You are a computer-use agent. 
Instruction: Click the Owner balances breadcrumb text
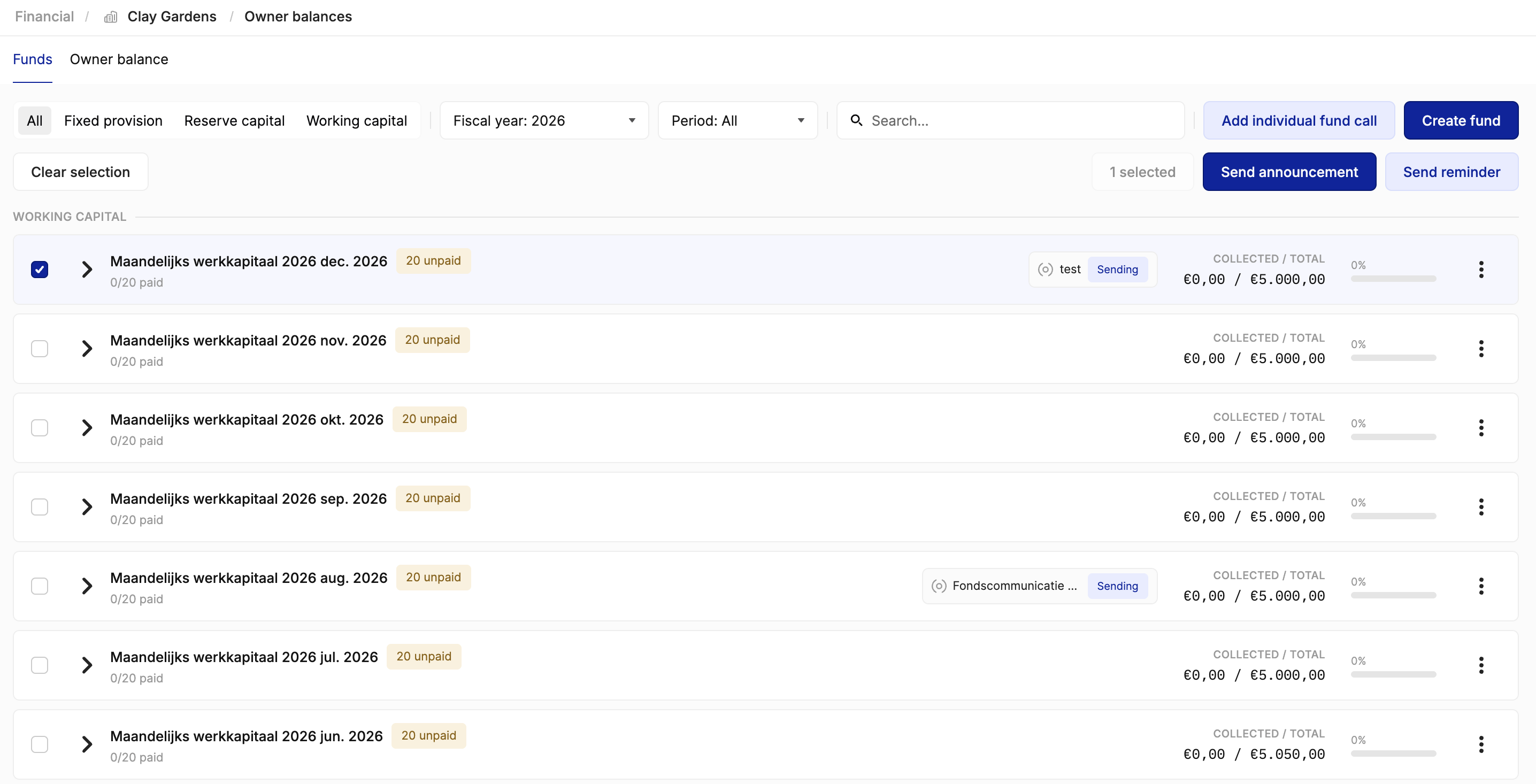pos(298,17)
